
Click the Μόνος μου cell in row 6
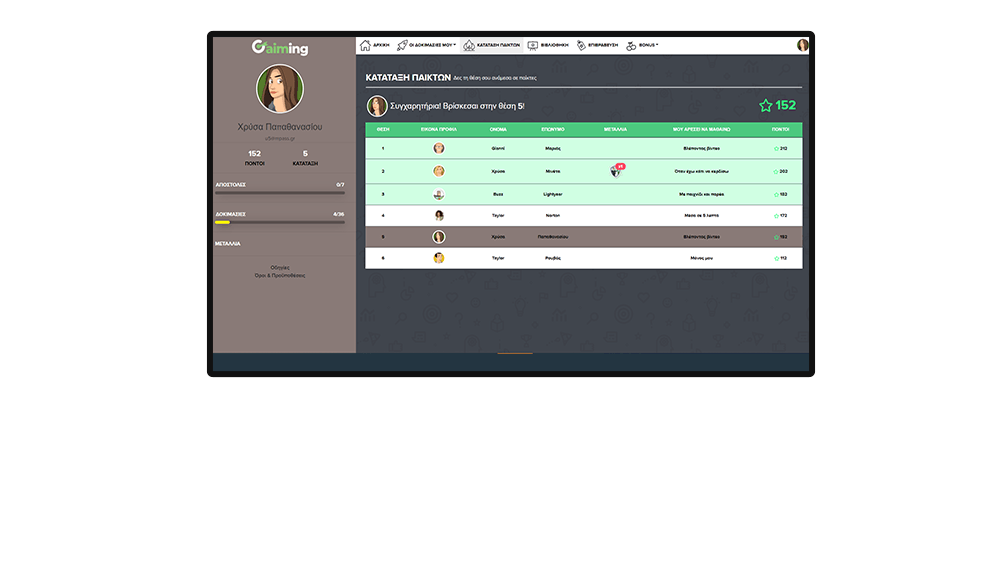(x=702, y=258)
